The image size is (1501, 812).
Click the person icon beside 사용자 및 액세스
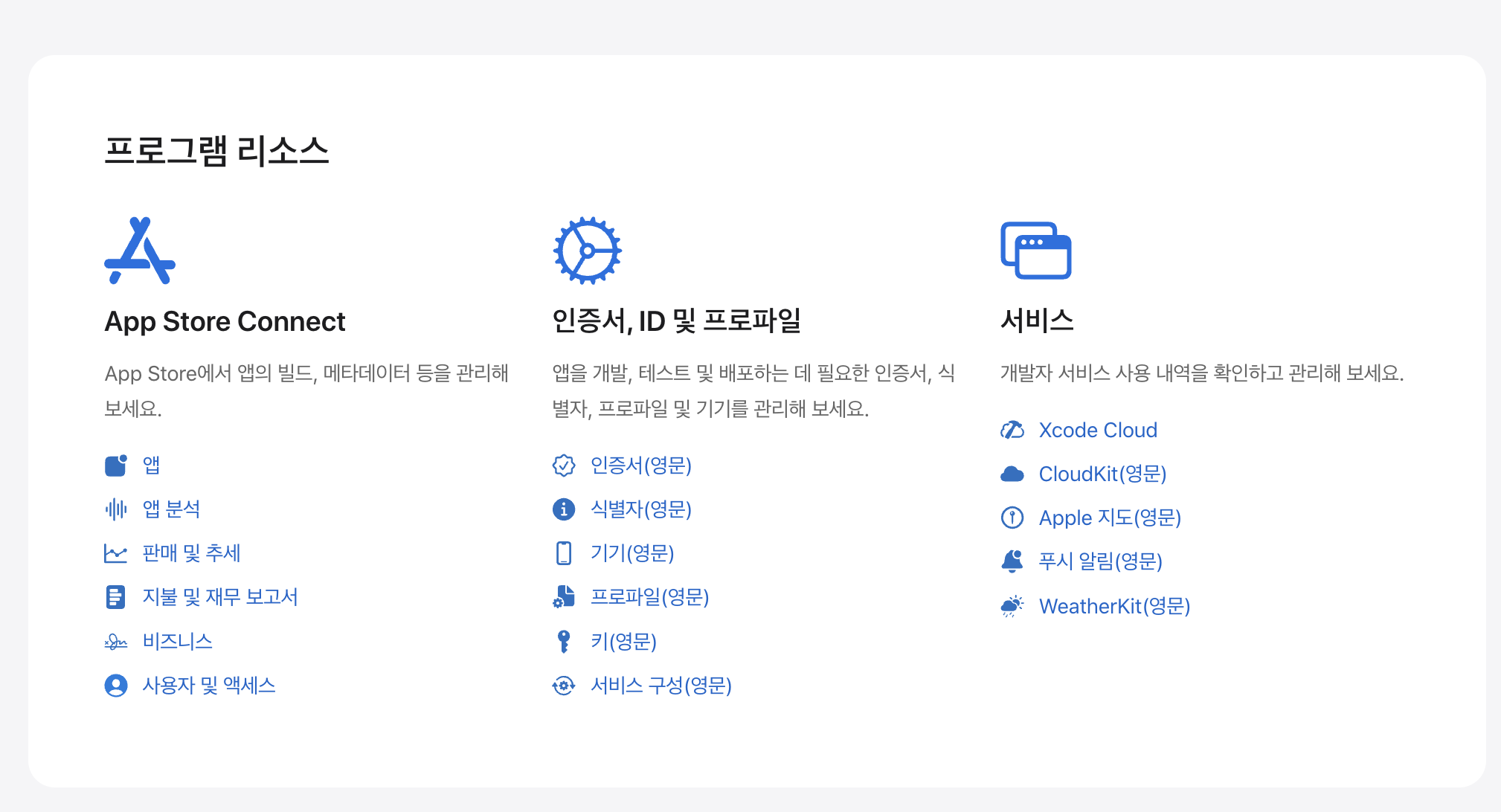pos(116,686)
